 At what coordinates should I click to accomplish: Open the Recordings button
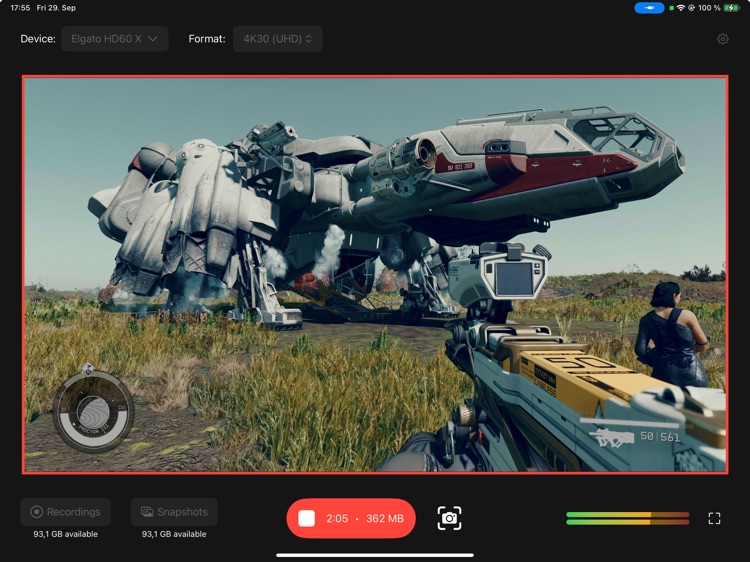[66, 512]
